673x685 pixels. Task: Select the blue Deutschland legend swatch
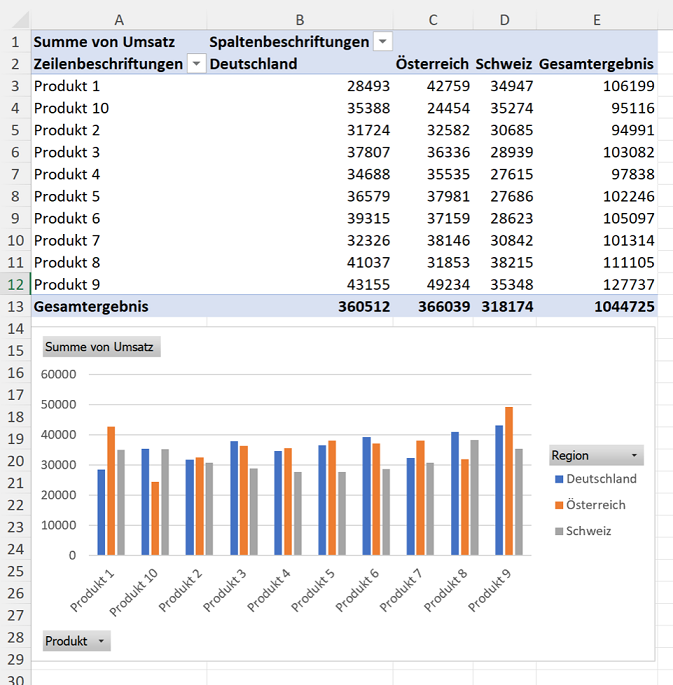(559, 479)
